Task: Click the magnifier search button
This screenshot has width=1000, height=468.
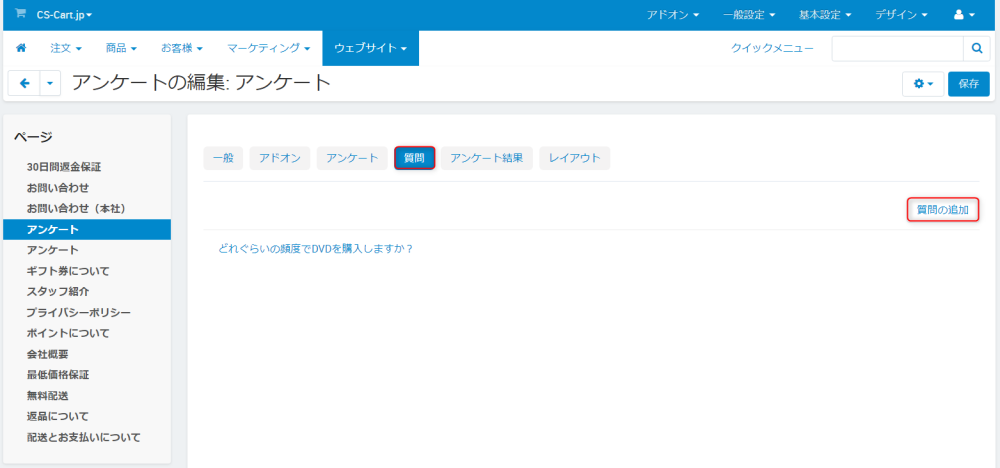Action: click(976, 48)
